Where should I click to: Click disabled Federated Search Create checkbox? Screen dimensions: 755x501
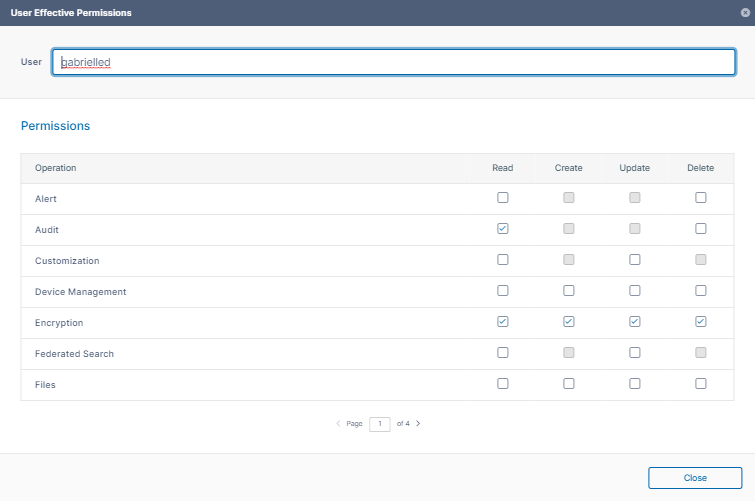click(569, 353)
